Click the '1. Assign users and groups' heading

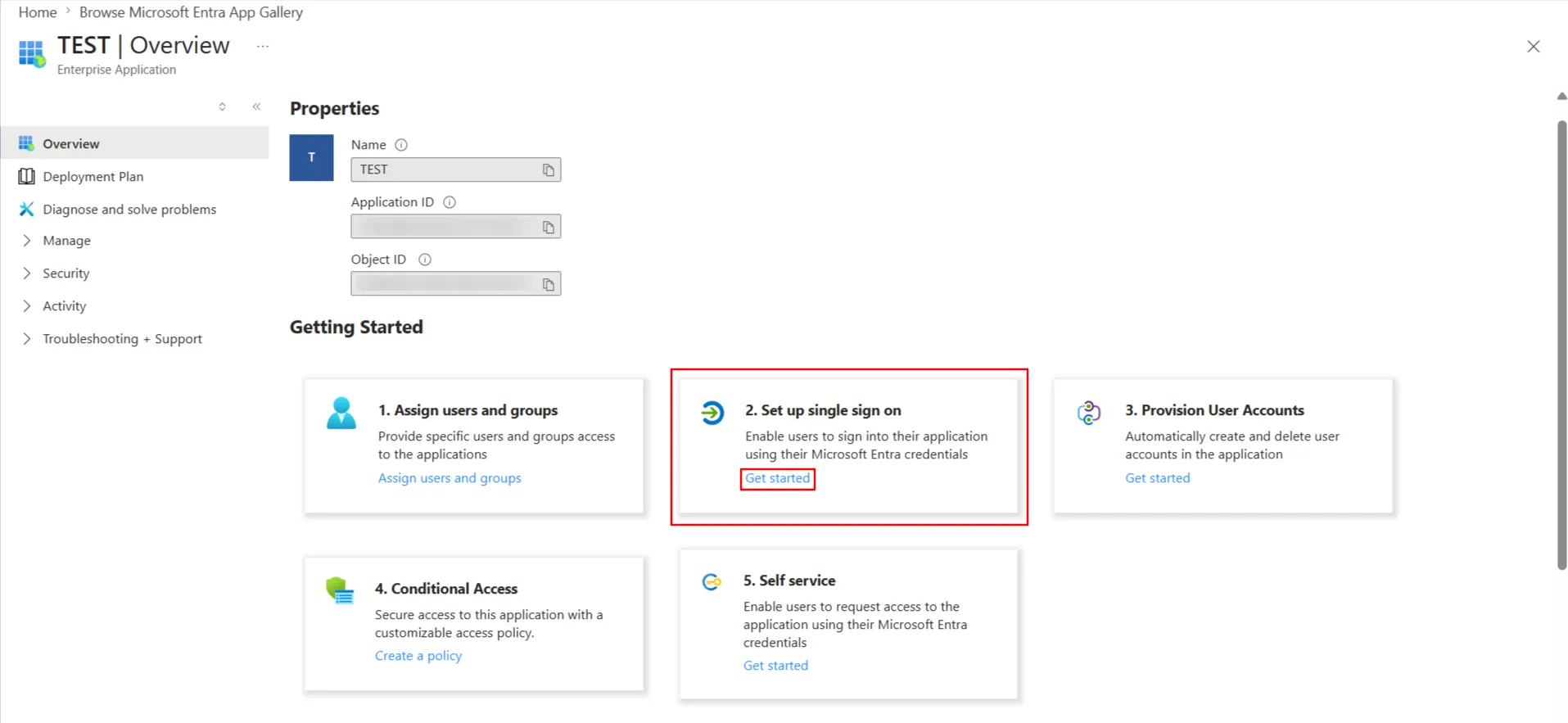click(x=468, y=410)
